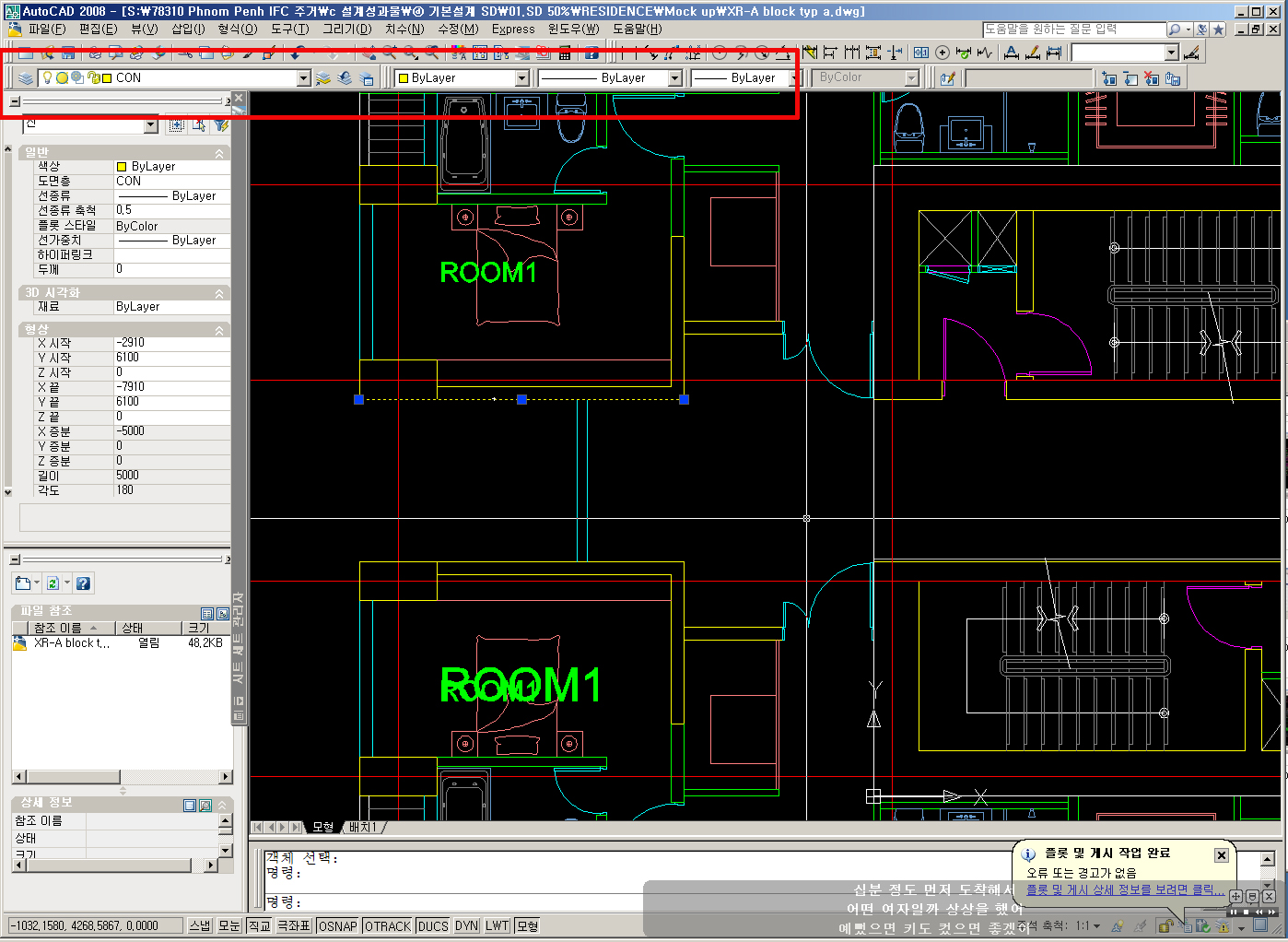Open help icon in references palette
Image resolution: width=1288 pixels, height=942 pixels.
(83, 583)
